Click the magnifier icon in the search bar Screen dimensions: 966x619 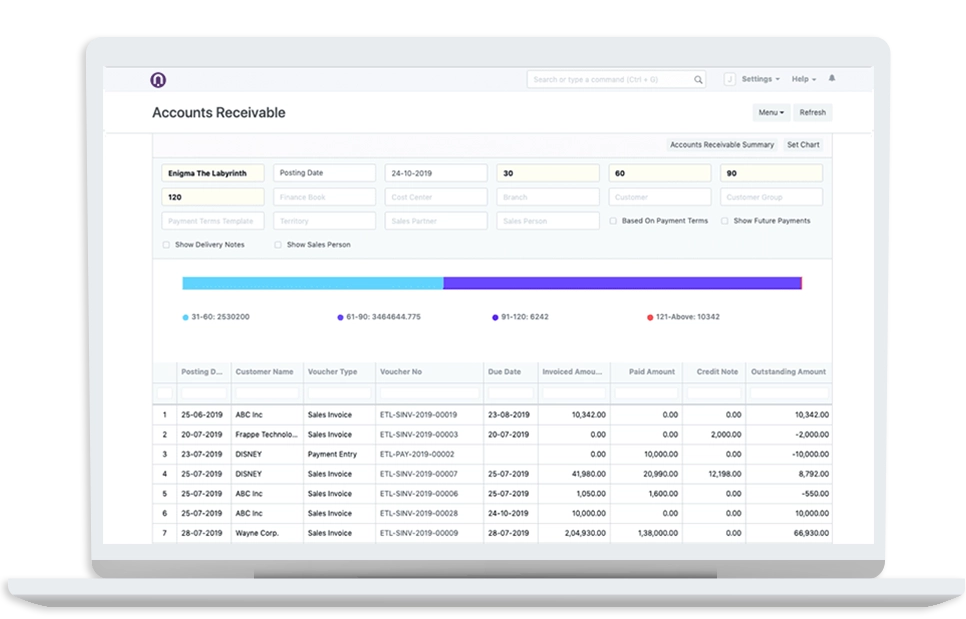point(697,78)
